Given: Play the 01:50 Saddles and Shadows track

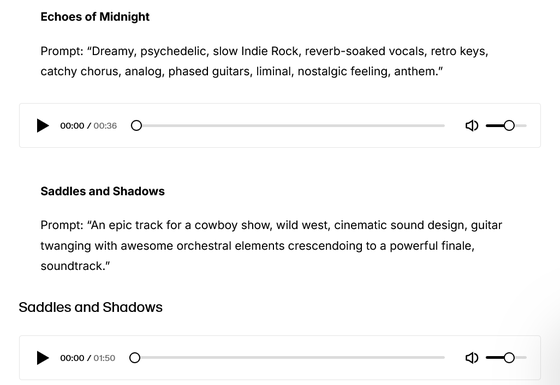Looking at the screenshot, I should pos(42,358).
